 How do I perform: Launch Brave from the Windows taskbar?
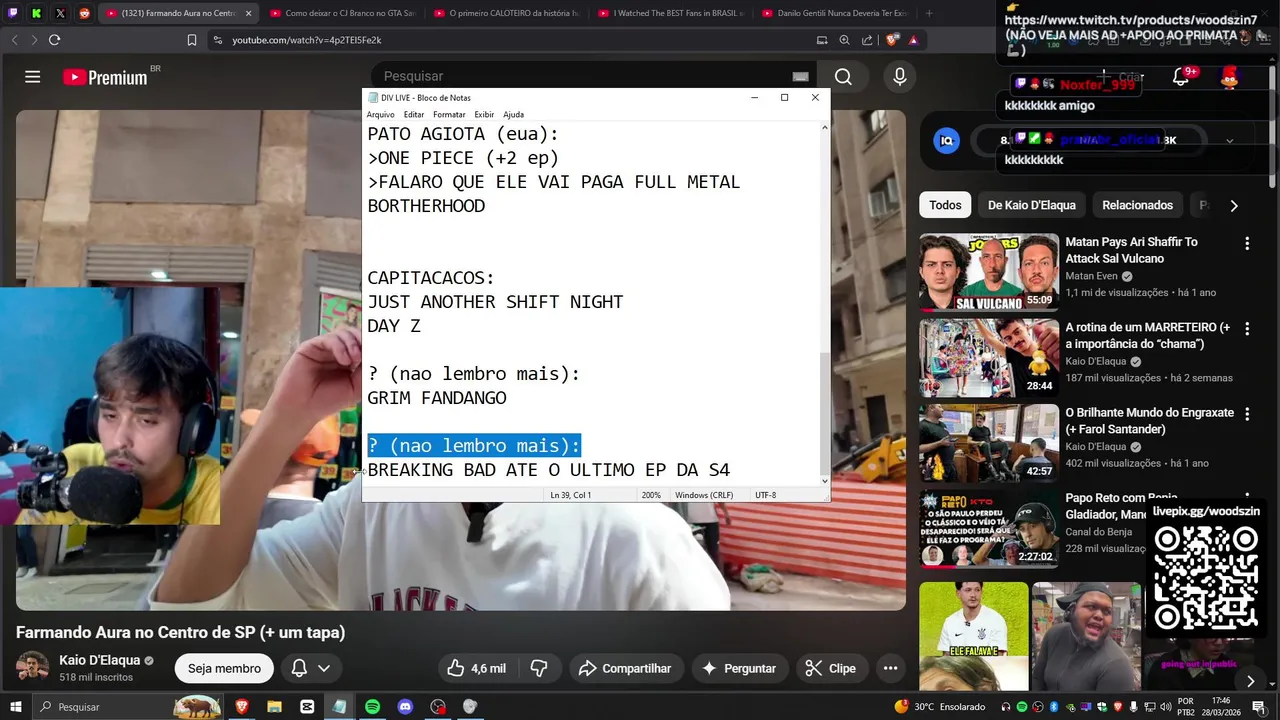coord(241,707)
